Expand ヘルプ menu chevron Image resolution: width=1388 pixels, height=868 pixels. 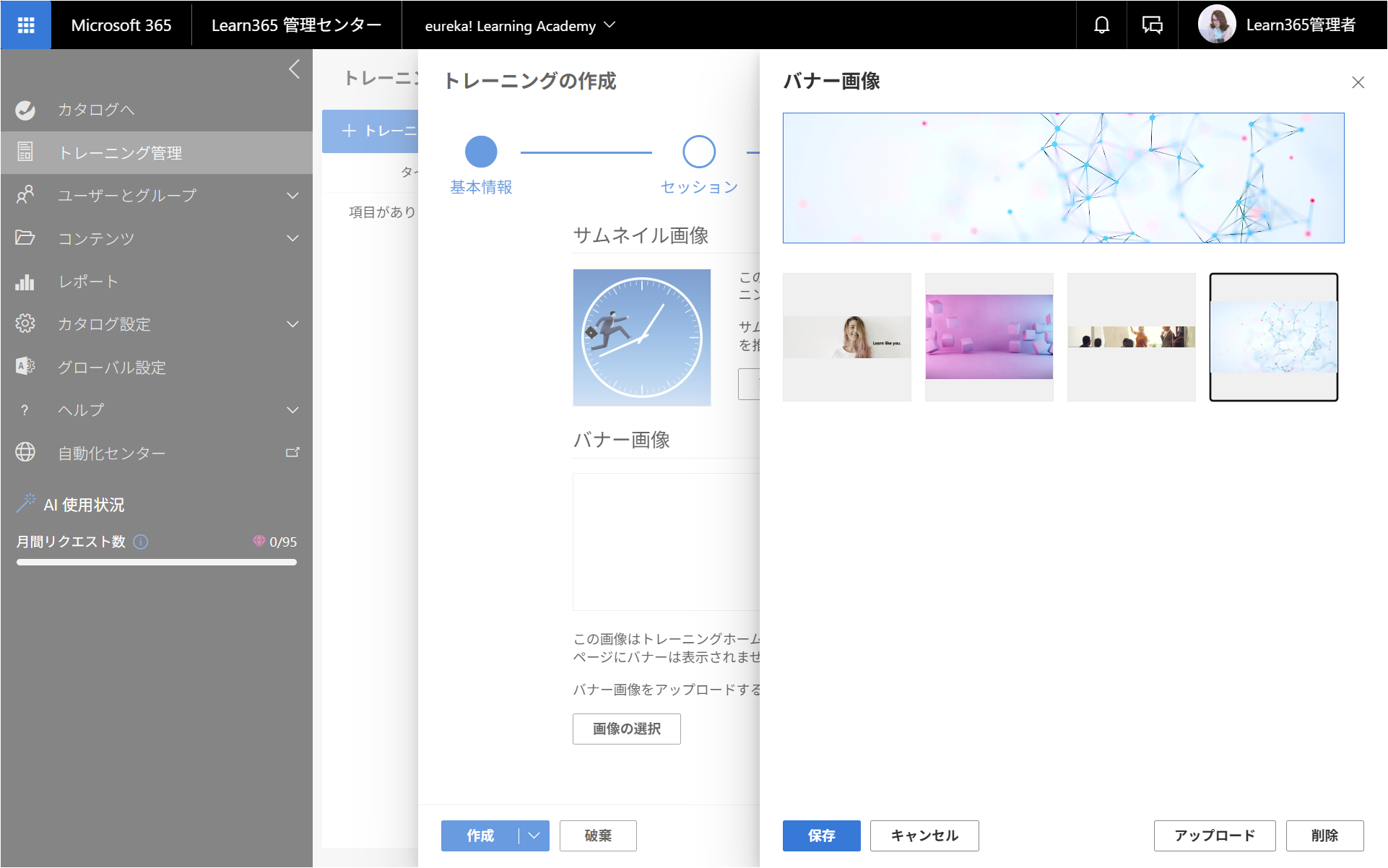coord(292,410)
